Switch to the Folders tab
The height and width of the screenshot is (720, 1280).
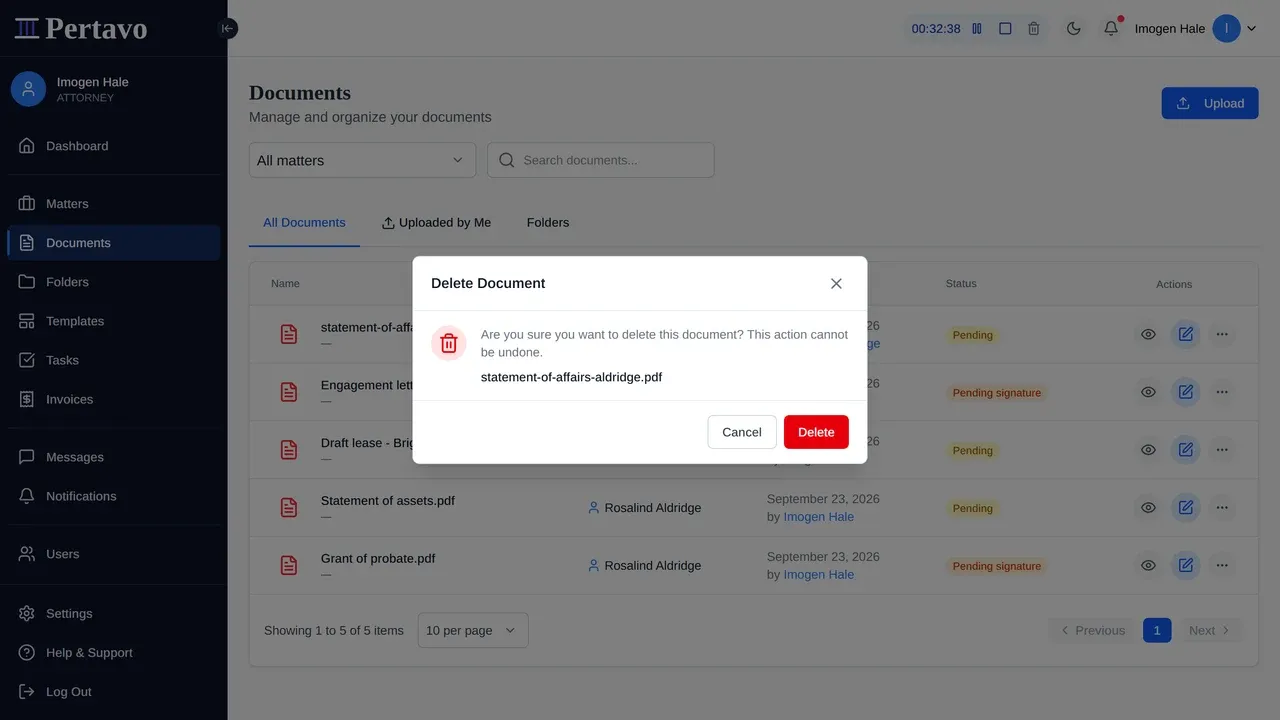pos(548,223)
